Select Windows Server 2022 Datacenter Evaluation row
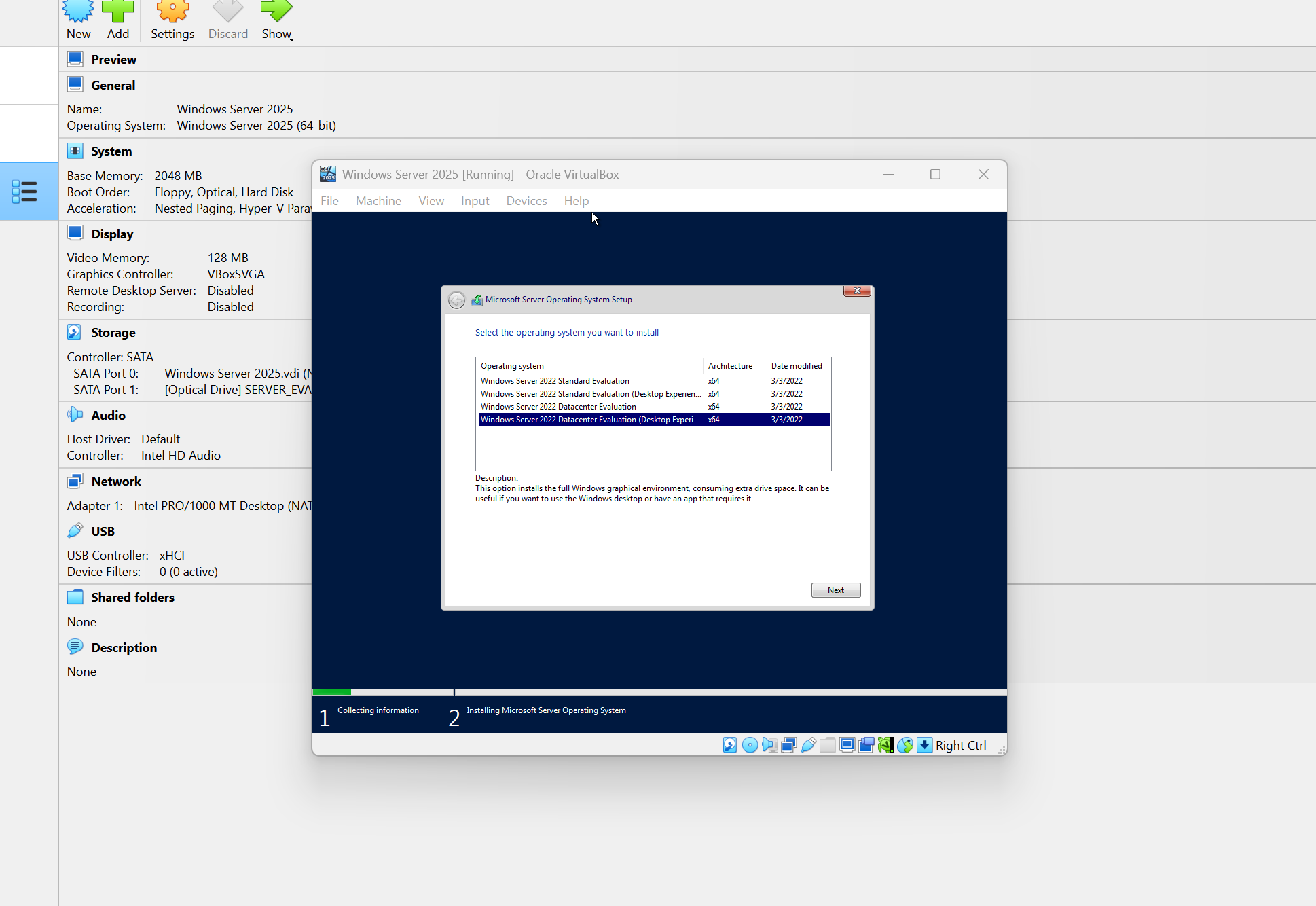 pyautogui.click(x=655, y=407)
